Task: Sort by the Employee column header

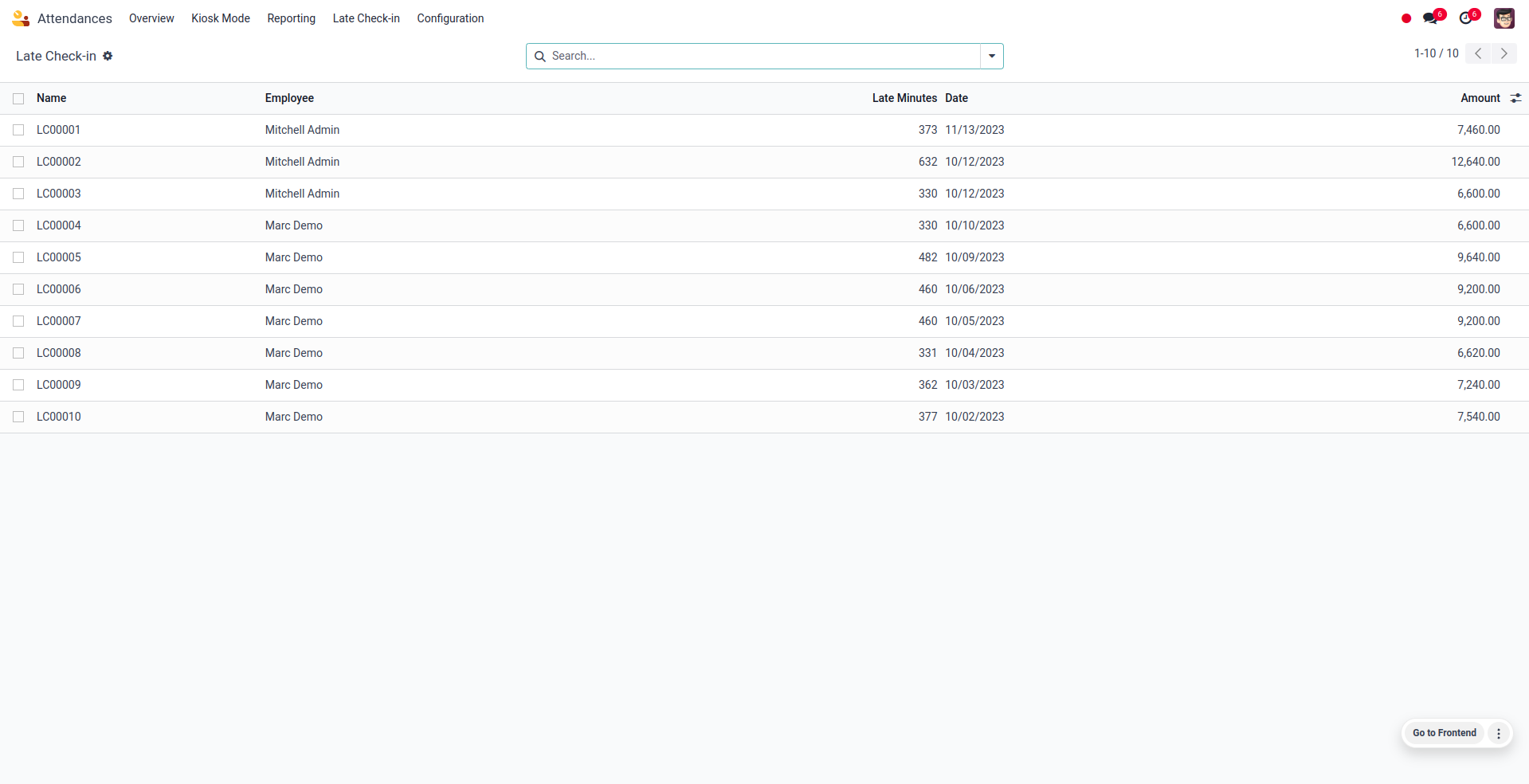Action: [x=289, y=98]
